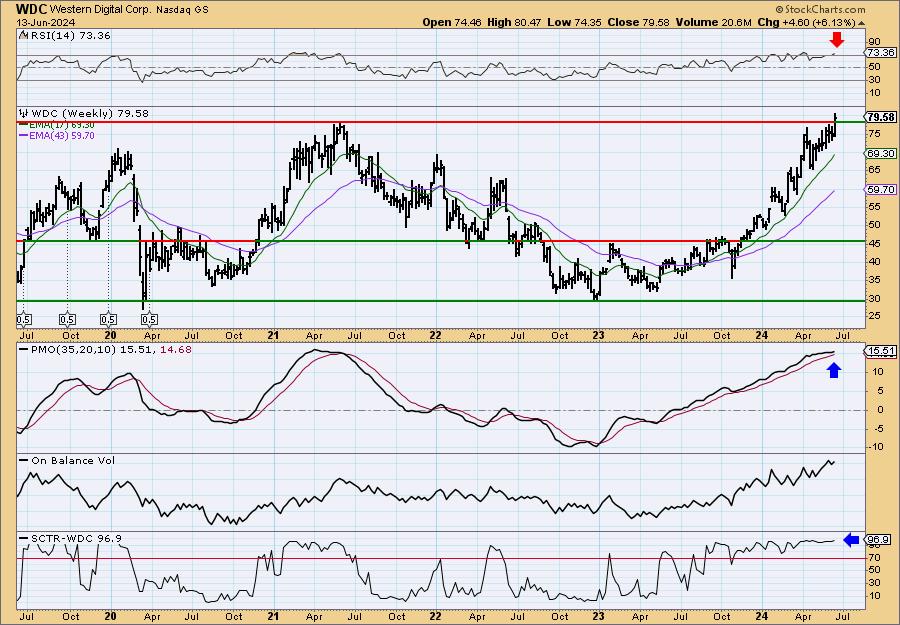This screenshot has width=900, height=625.
Task: Click the RSI(14) 73.36 indicator label
Action: click(x=70, y=35)
